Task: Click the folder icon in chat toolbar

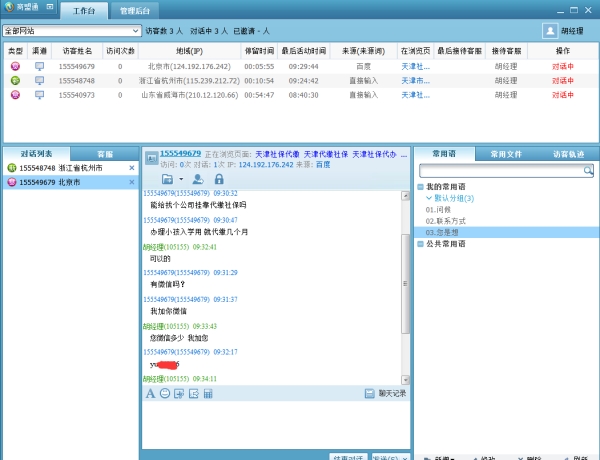Action: 167,179
